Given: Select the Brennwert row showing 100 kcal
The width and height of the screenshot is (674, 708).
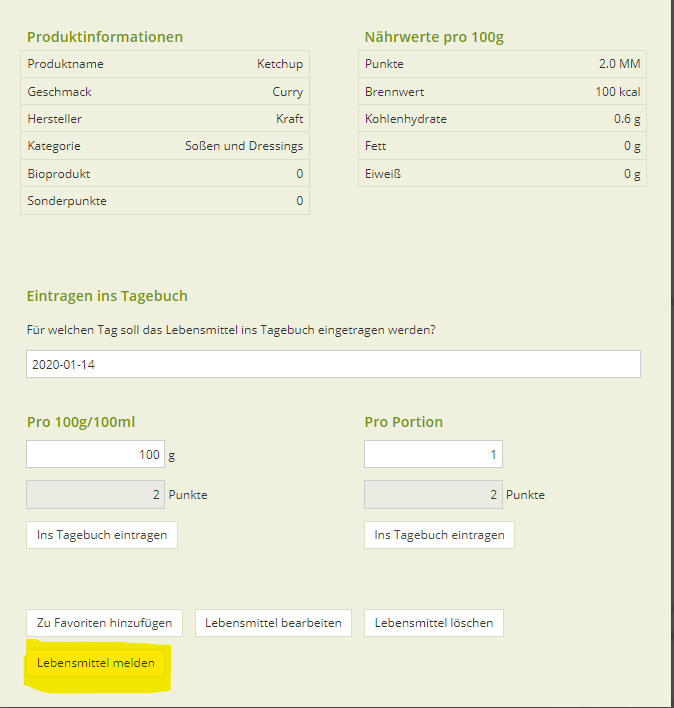Looking at the screenshot, I should click(502, 92).
